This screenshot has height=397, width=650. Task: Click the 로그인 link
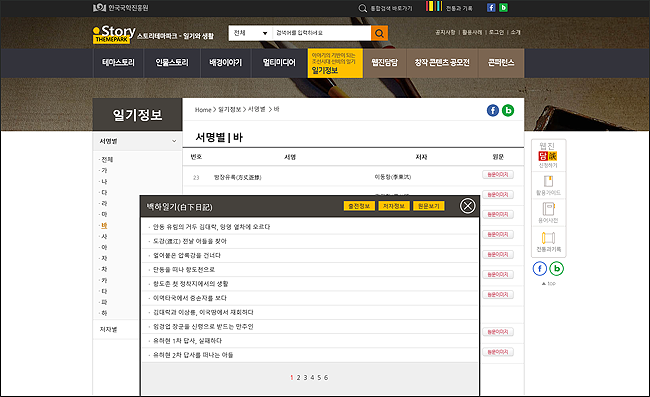point(496,32)
